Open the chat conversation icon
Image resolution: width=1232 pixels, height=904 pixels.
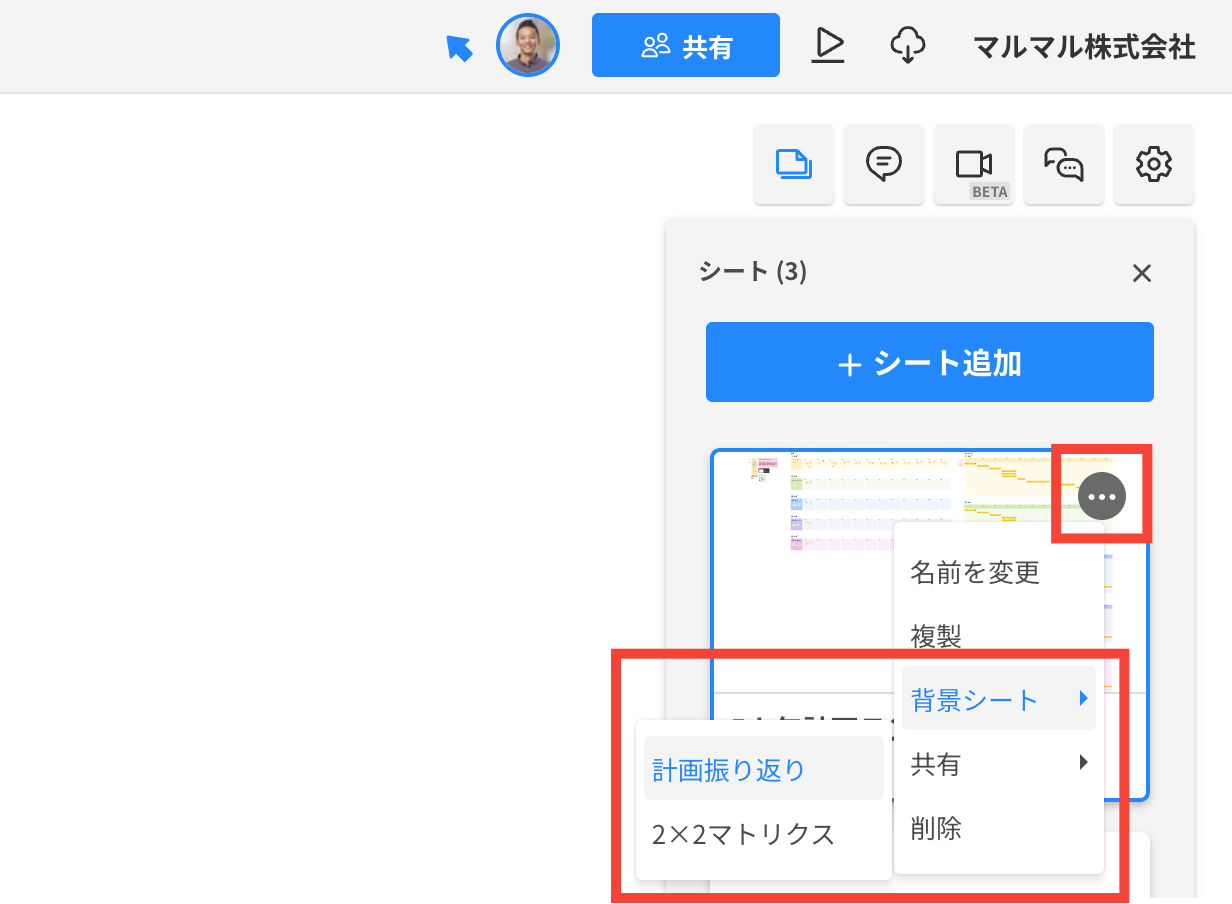(x=1064, y=164)
